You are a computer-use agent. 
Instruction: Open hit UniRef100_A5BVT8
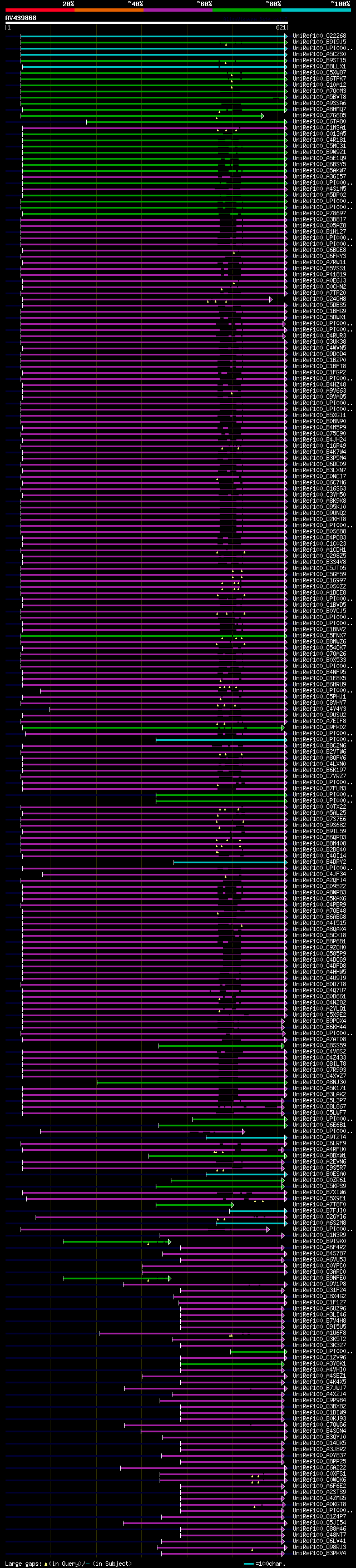[x=319, y=97]
